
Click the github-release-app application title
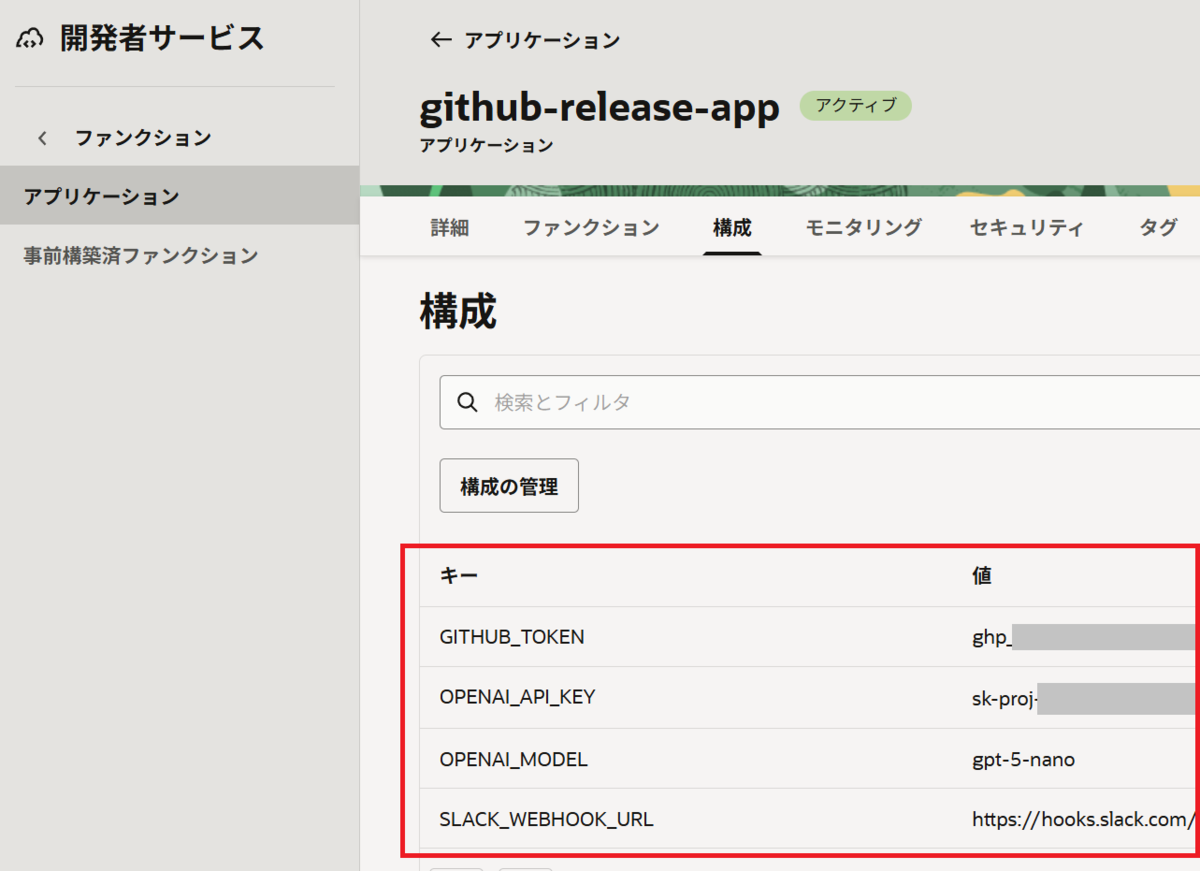(x=599, y=108)
